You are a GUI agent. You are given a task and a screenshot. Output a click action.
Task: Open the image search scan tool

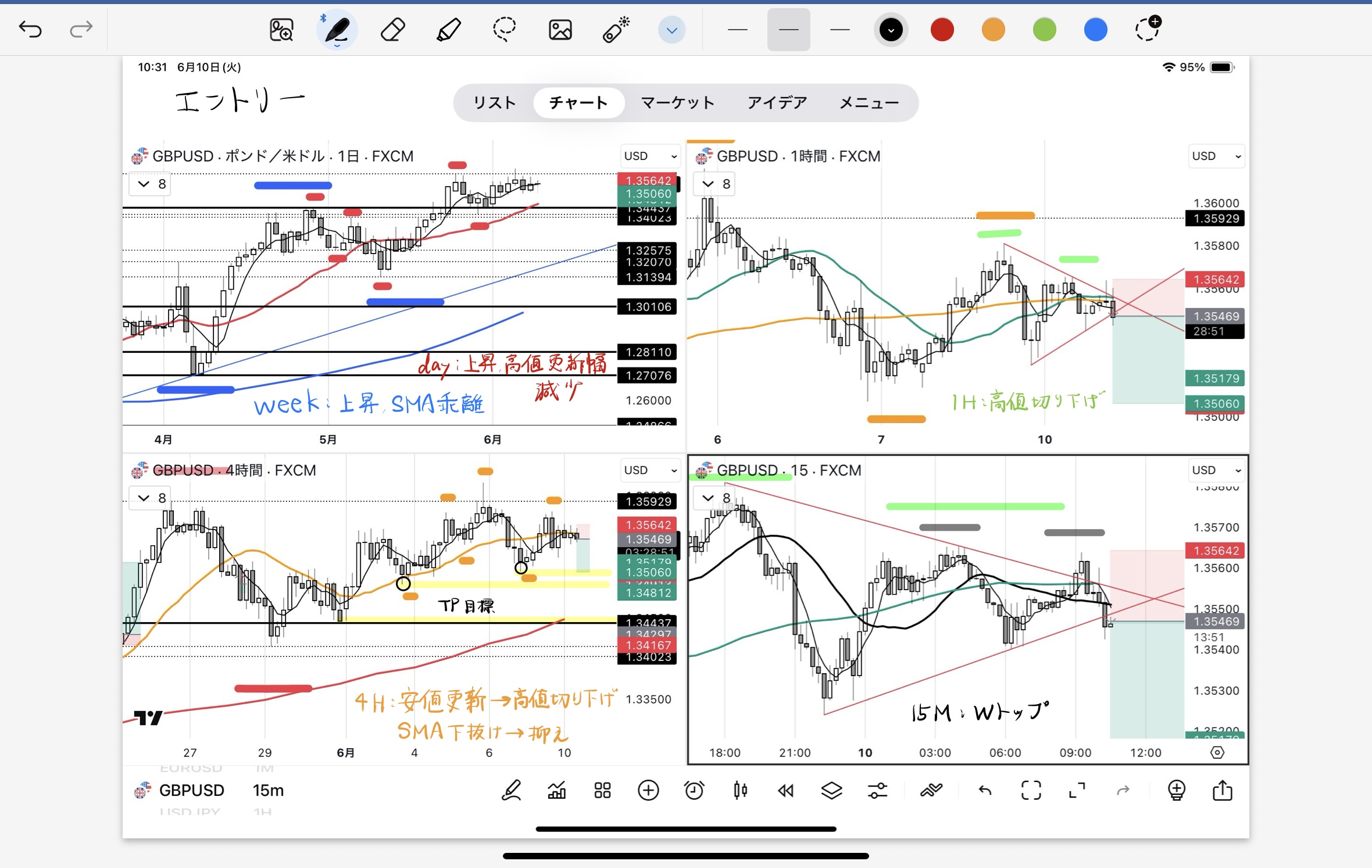[281, 30]
